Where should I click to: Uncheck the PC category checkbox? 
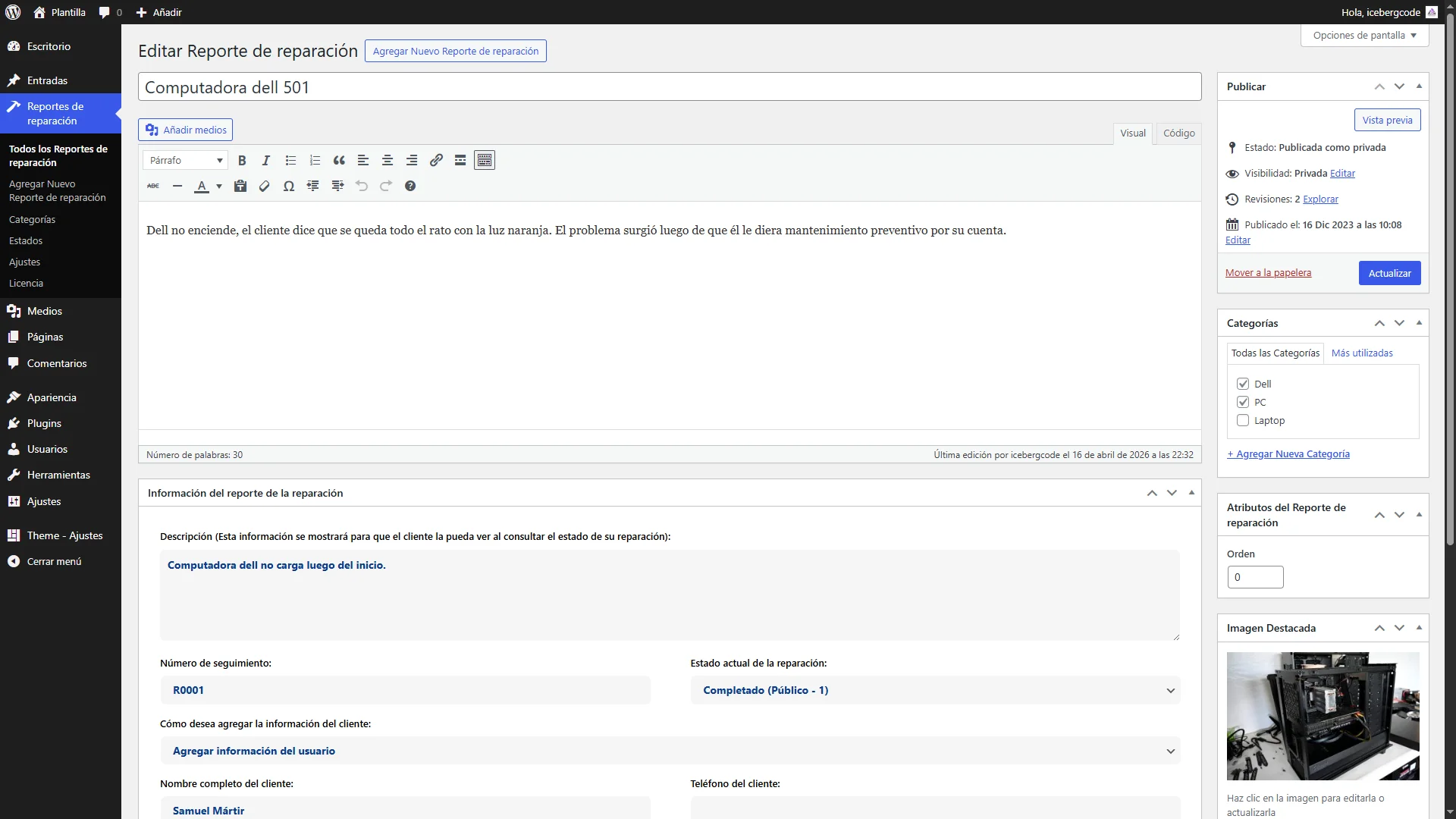coord(1243,402)
